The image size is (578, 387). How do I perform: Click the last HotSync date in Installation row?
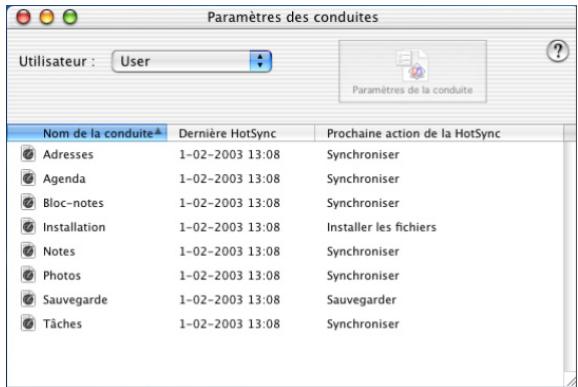tap(229, 227)
